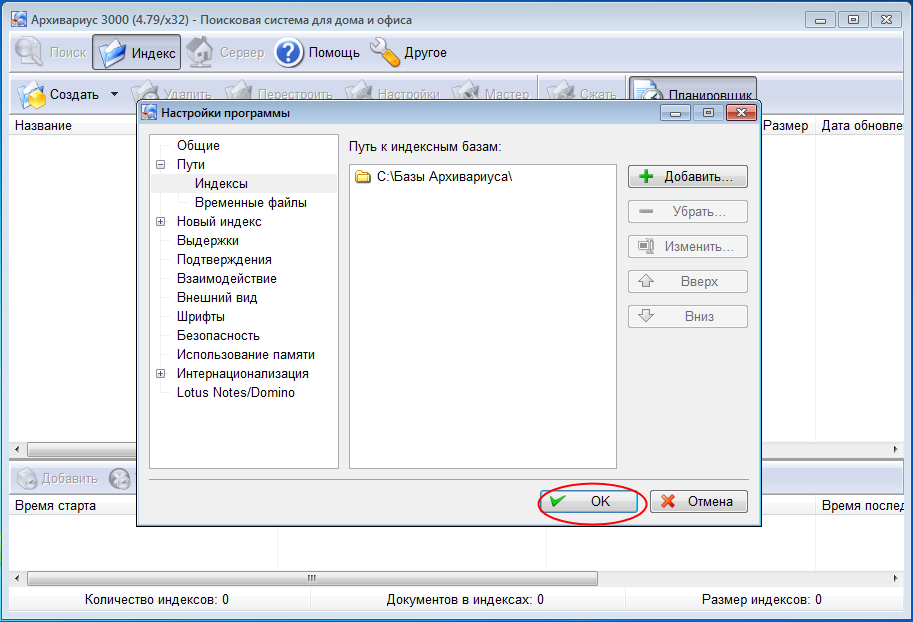This screenshot has height=622, width=913.
Task: Close the Настройки программы dialog
Action: pyautogui.click(x=741, y=112)
